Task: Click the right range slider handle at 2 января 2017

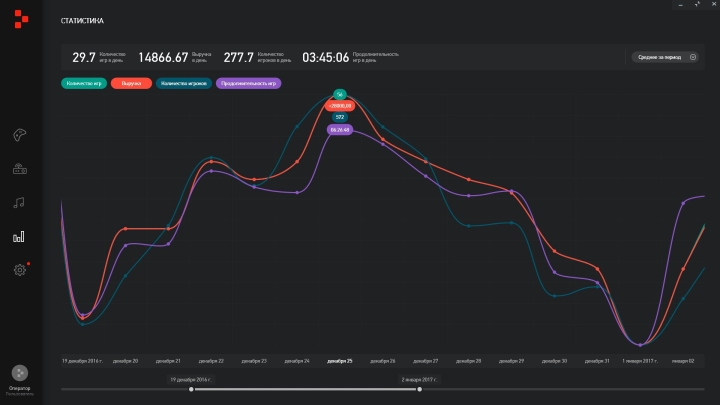Action: (x=419, y=389)
